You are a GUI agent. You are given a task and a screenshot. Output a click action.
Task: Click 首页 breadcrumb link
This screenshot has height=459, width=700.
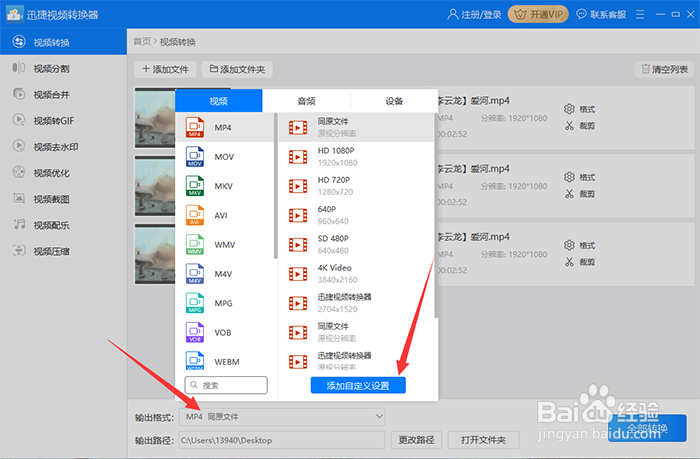[x=142, y=42]
